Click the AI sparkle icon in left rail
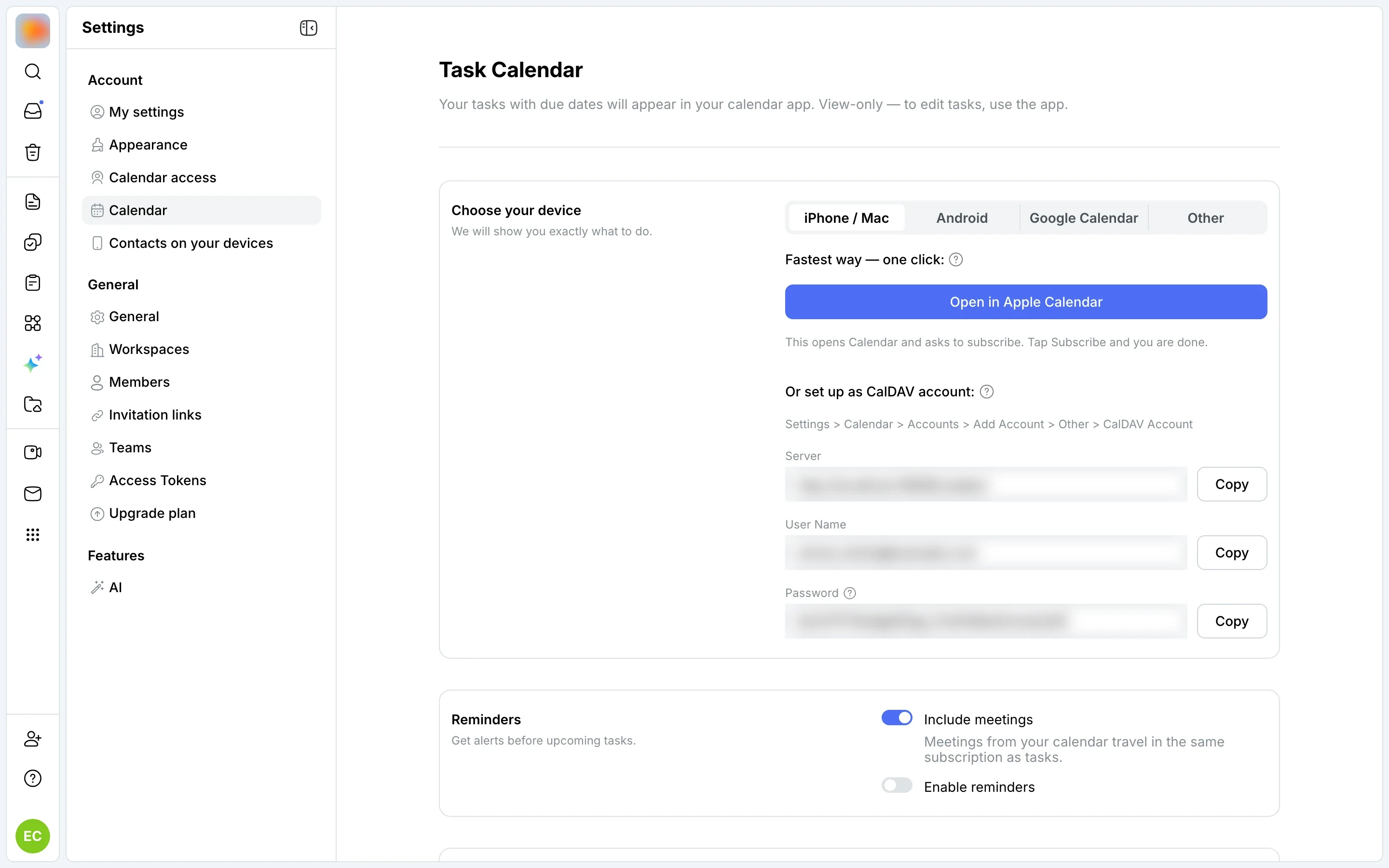The width and height of the screenshot is (1389, 868). pos(33,364)
